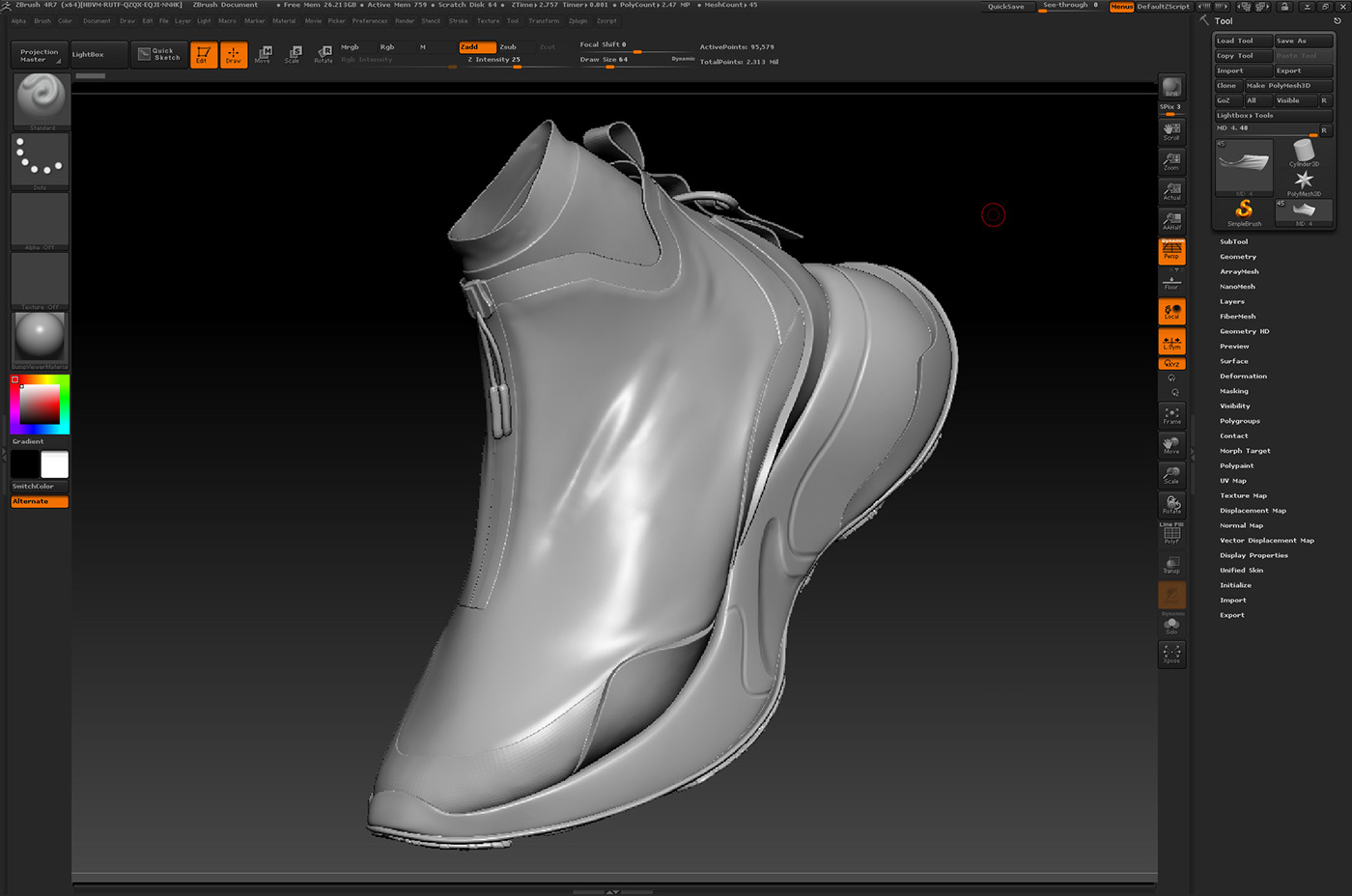1352x896 pixels.
Task: Activate the Rotate tool on top shelf
Action: 323,54
